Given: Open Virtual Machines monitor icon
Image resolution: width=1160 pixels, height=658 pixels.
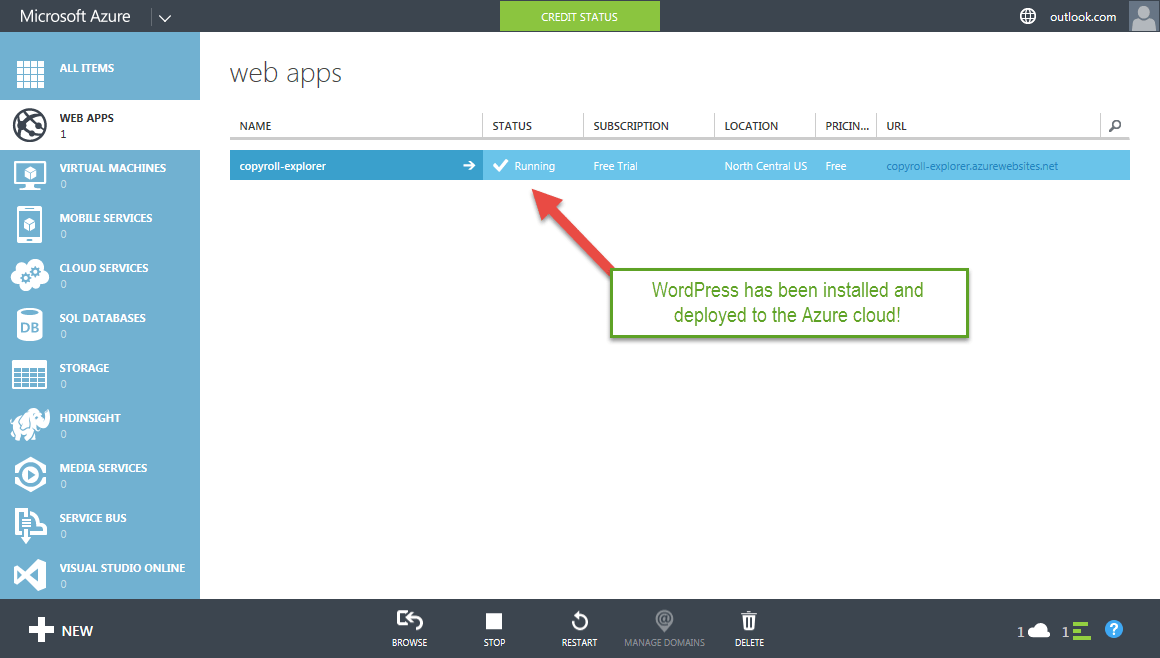Looking at the screenshot, I should [x=30, y=175].
